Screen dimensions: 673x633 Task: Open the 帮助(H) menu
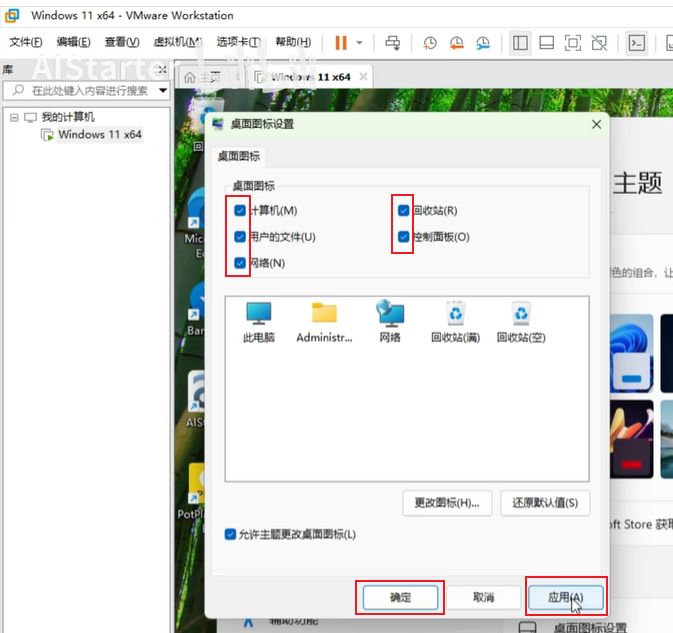tap(290, 42)
